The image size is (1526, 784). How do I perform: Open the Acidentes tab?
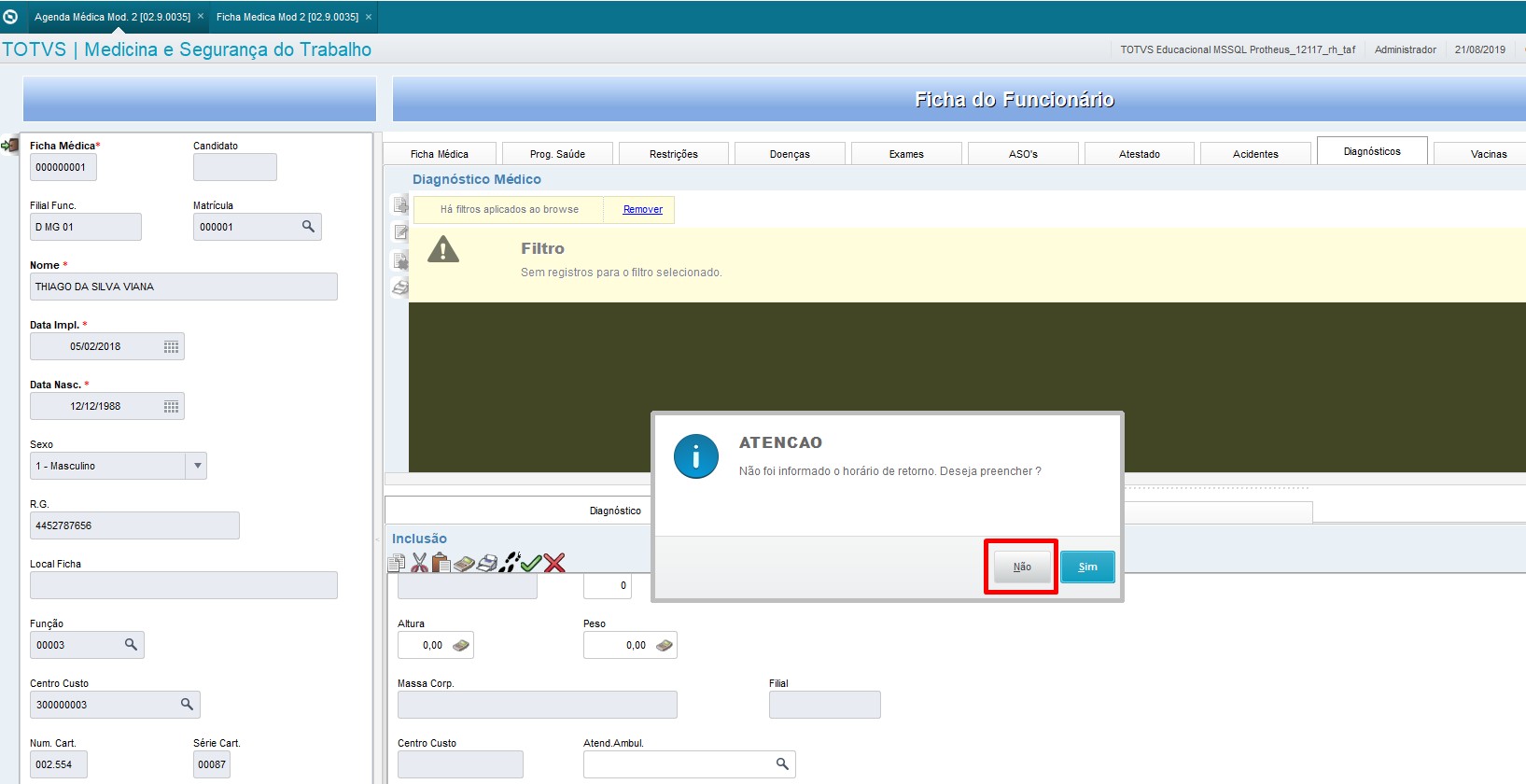click(1255, 154)
